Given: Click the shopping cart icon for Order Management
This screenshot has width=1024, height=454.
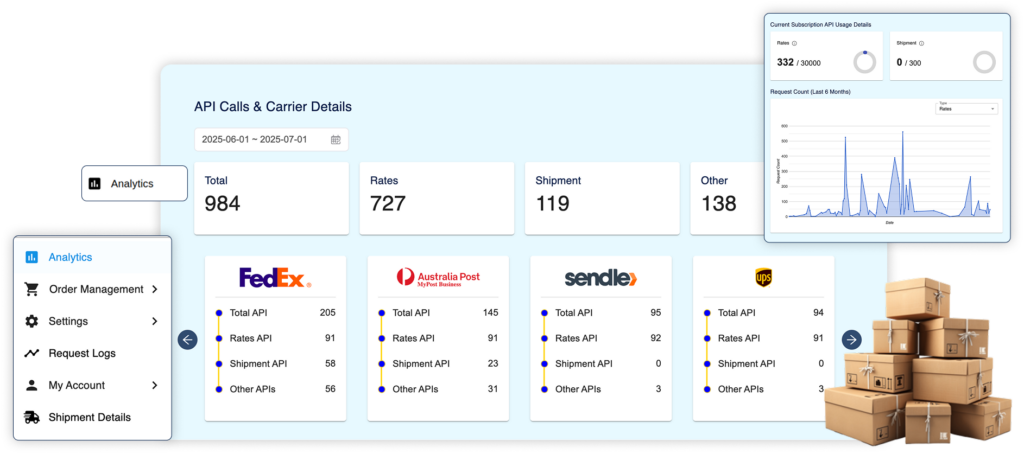Looking at the screenshot, I should 31,289.
